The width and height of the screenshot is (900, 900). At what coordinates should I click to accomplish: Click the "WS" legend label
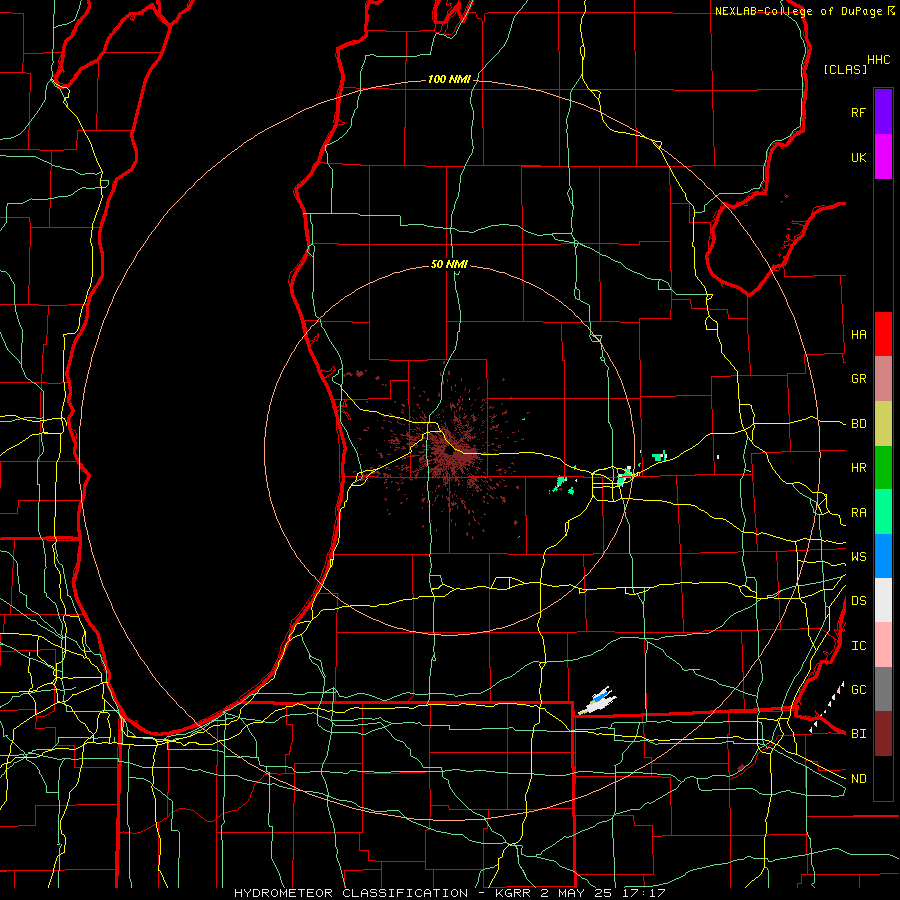coord(858,557)
